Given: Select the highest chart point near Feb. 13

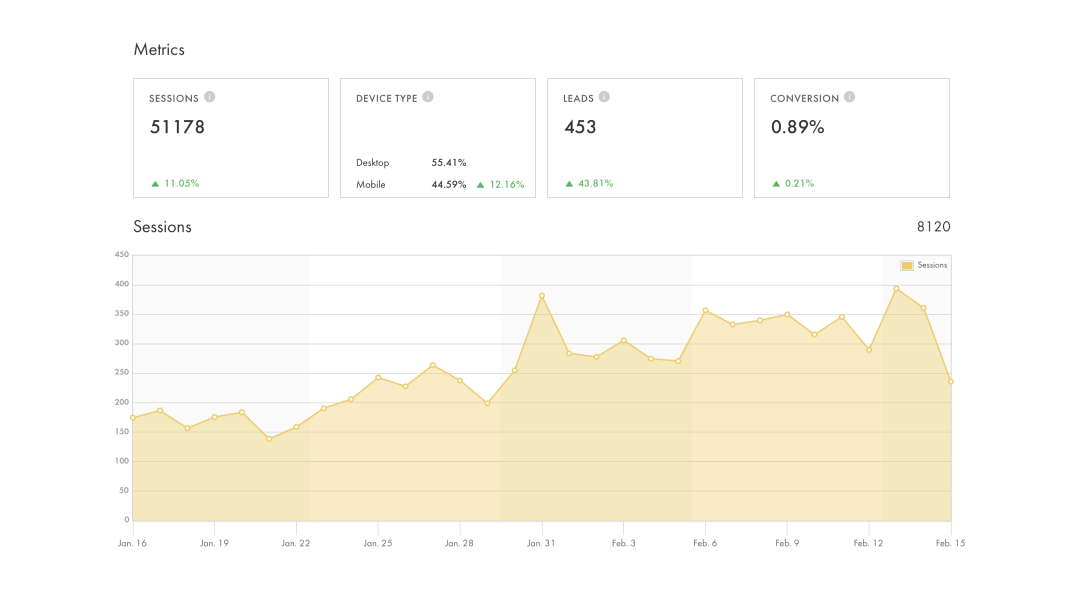Looking at the screenshot, I should [896, 288].
